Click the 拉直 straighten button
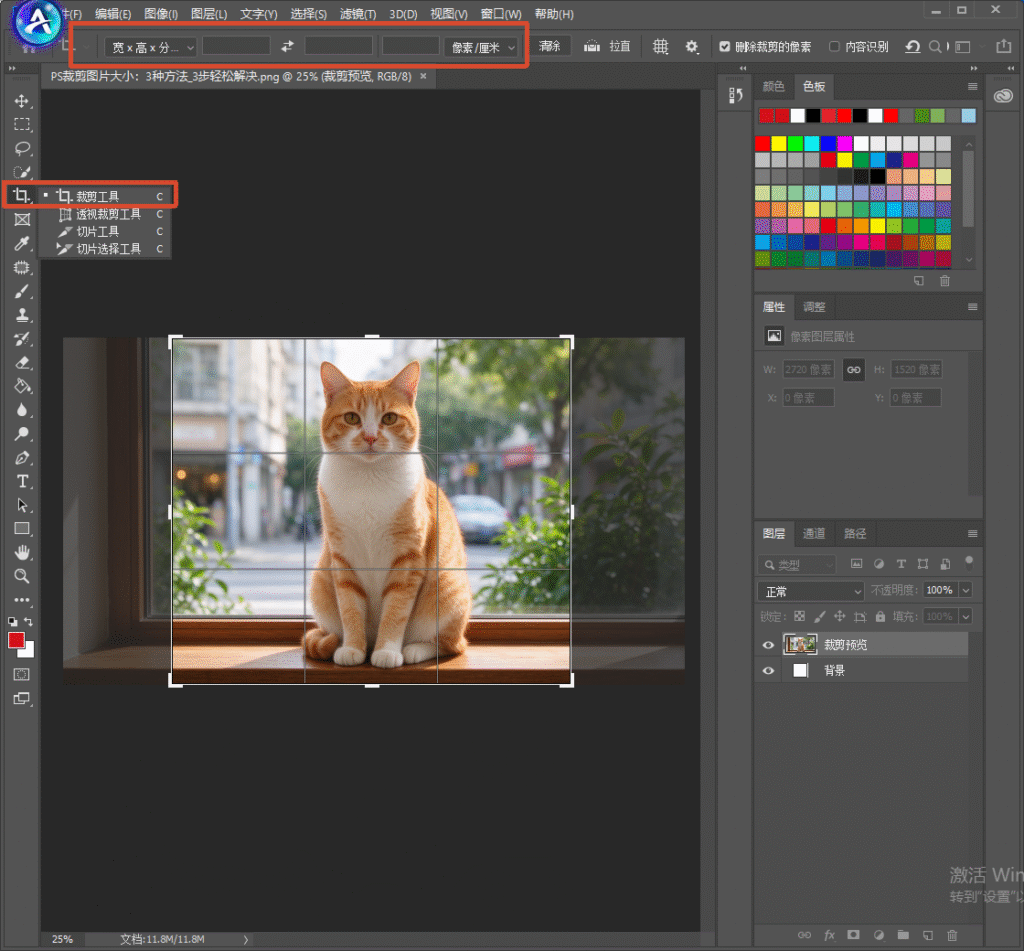This screenshot has height=951, width=1024. coord(607,46)
